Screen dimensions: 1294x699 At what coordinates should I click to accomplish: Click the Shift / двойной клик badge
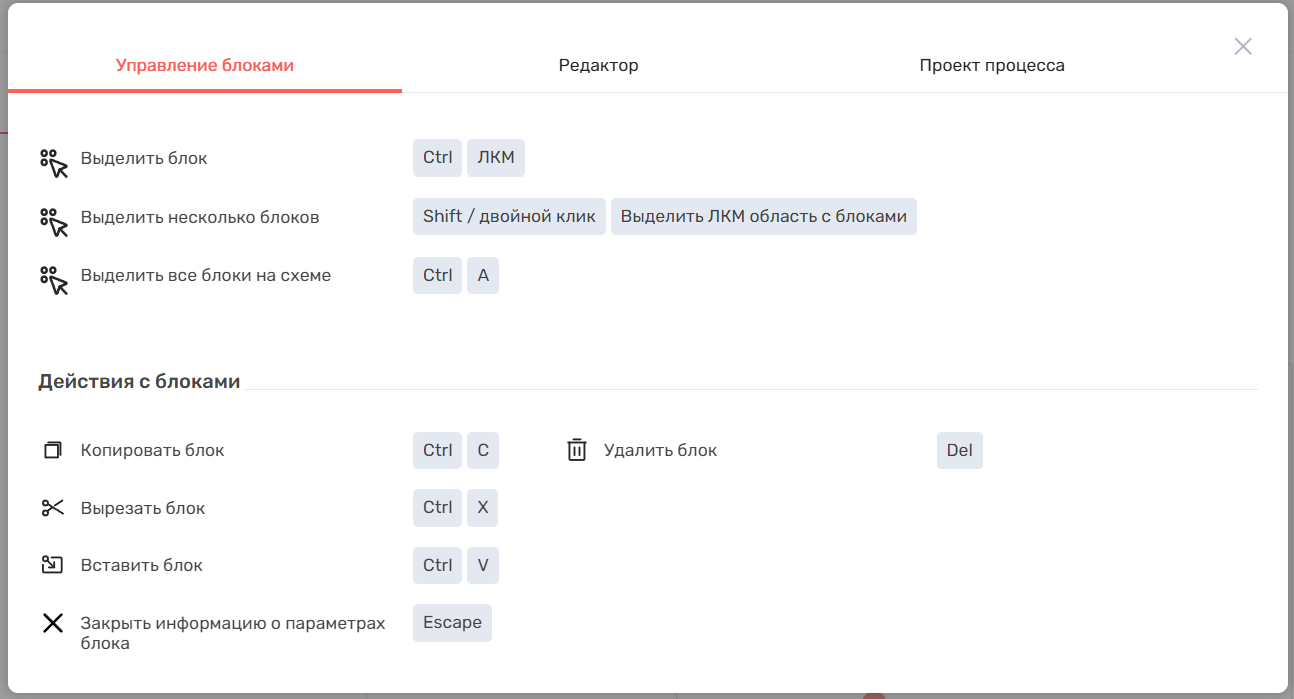click(509, 216)
